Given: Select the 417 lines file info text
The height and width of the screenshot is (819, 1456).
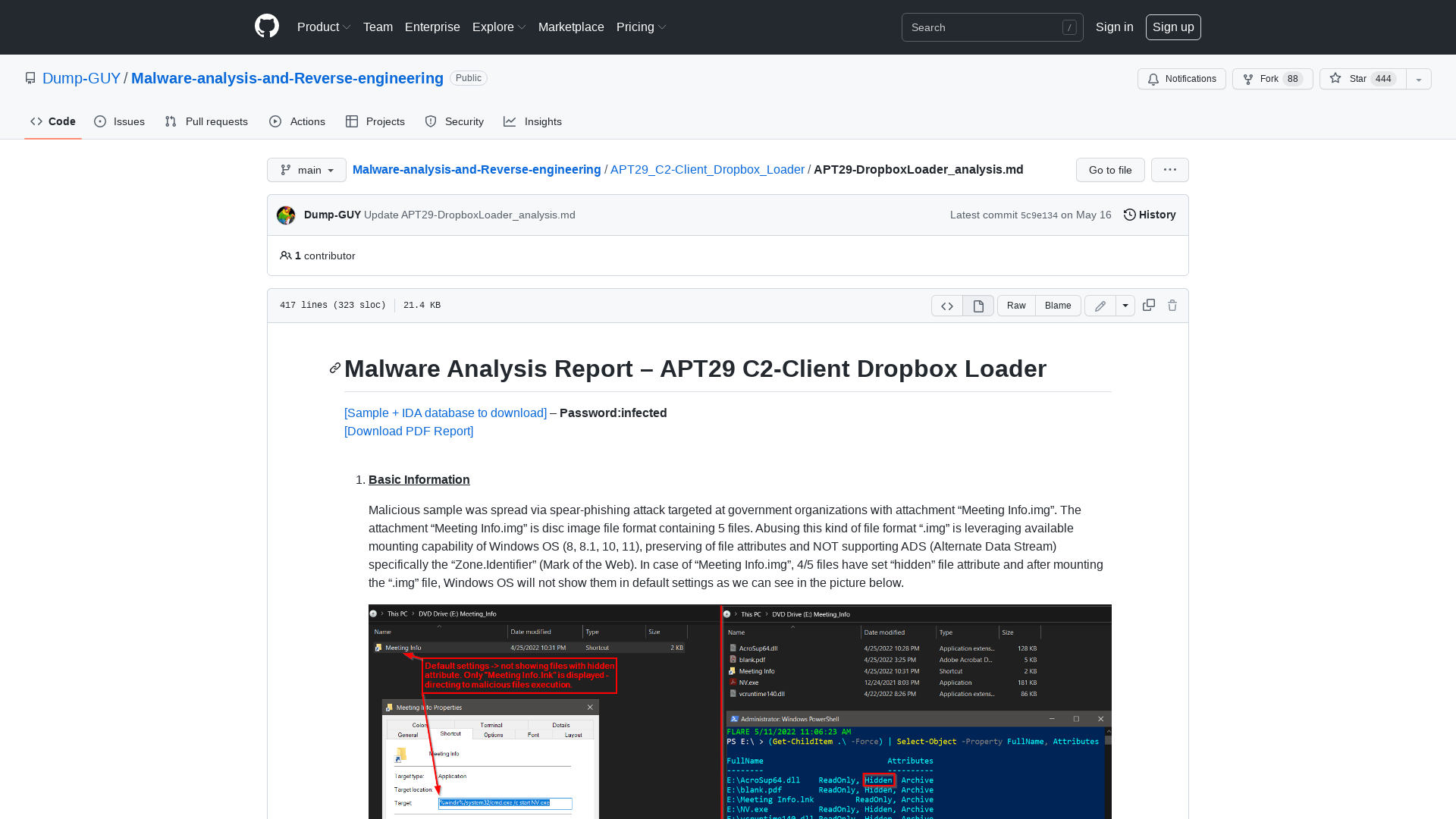Looking at the screenshot, I should (332, 305).
